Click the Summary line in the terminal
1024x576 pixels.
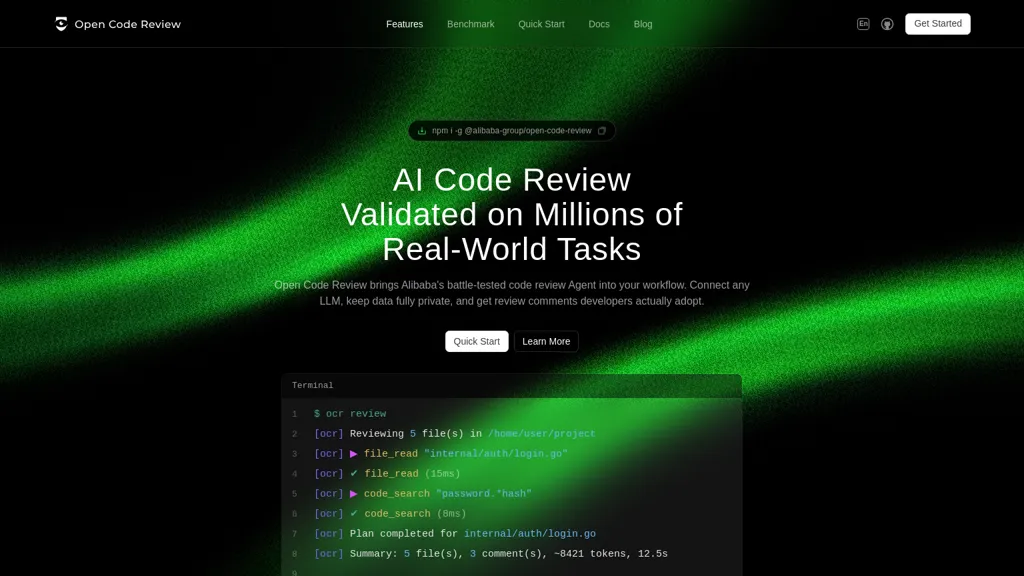pos(490,553)
